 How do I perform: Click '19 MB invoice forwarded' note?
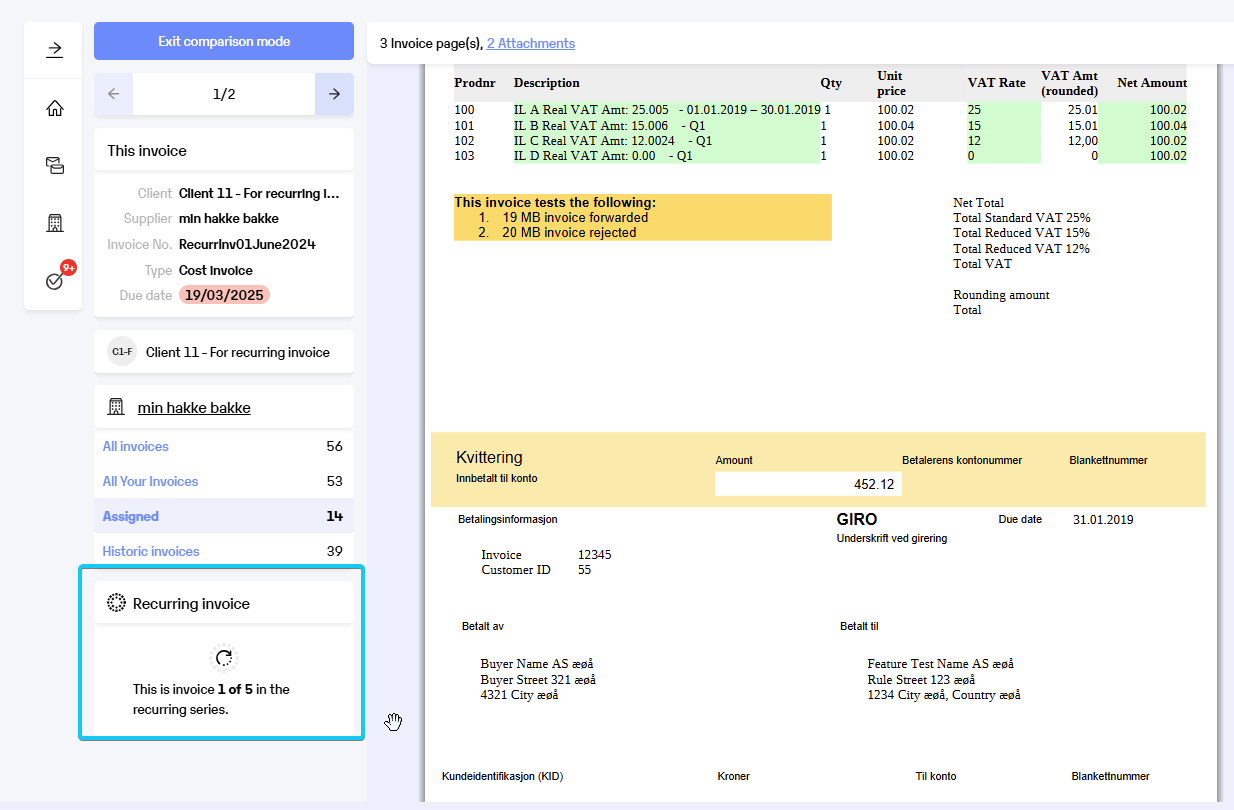[575, 217]
